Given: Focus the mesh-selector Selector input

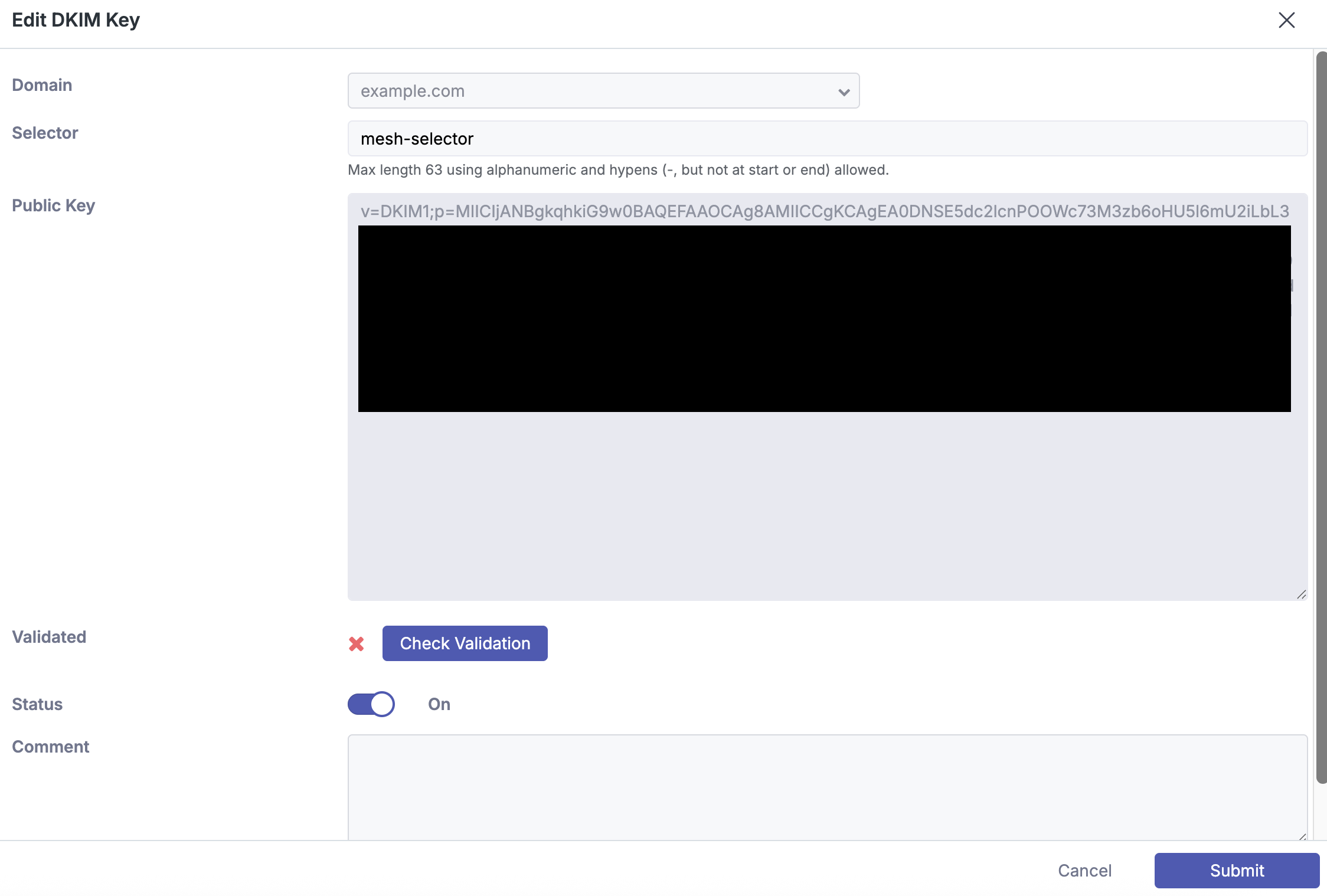Looking at the screenshot, I should [826, 139].
